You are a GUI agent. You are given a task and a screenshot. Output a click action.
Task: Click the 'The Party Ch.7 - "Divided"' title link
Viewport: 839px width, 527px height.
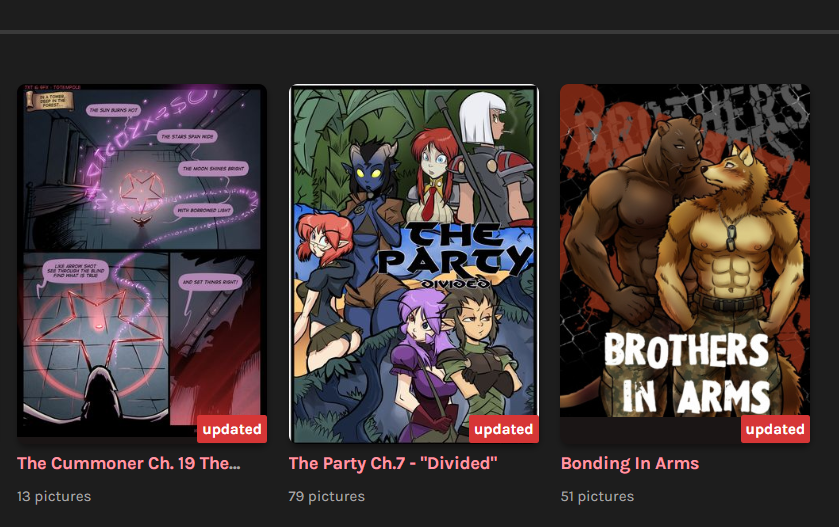pos(393,463)
